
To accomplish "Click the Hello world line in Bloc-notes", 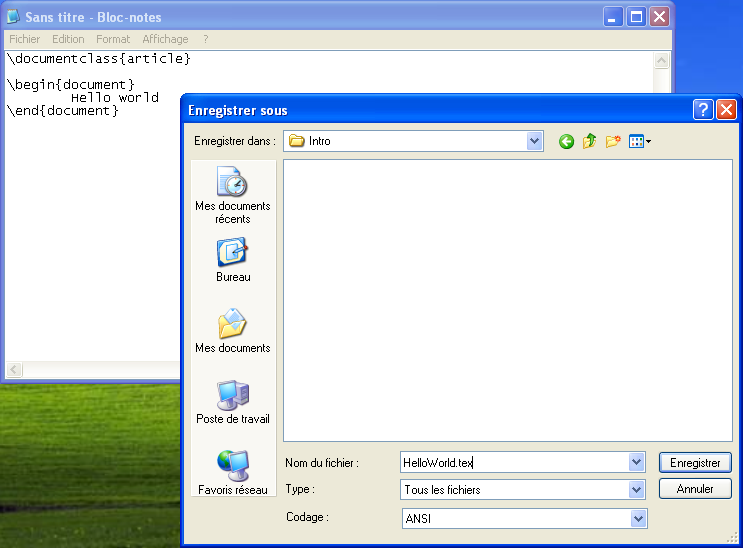I will tap(115, 98).
